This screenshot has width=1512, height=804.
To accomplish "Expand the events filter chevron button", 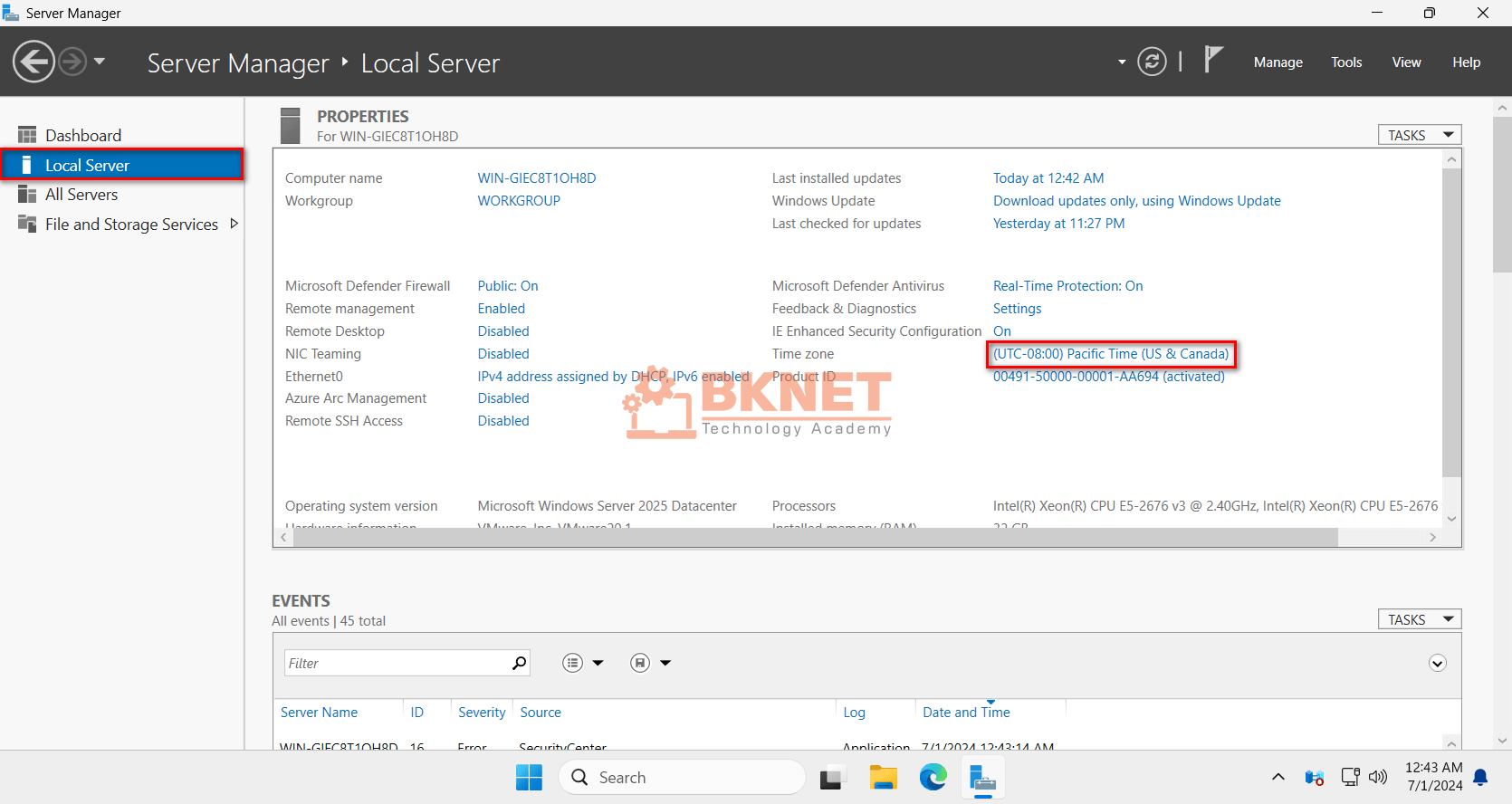I will (x=1438, y=663).
